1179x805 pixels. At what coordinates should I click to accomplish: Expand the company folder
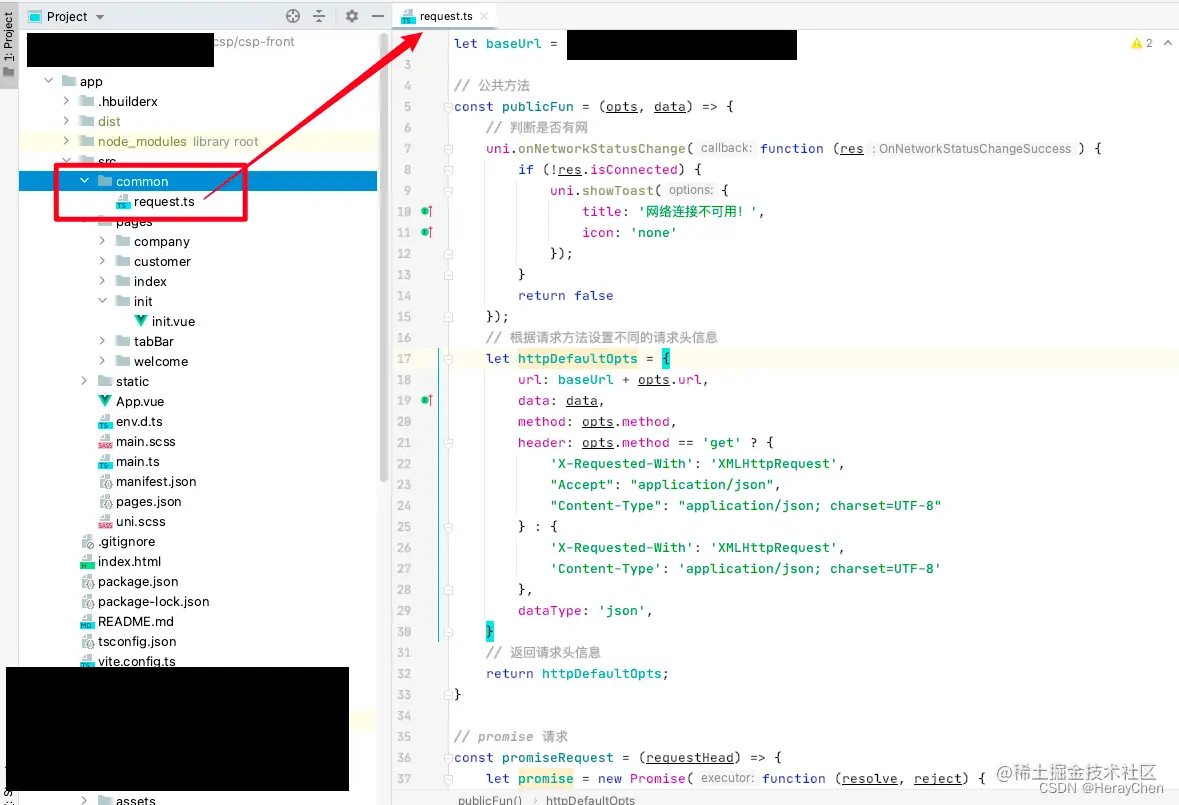102,241
